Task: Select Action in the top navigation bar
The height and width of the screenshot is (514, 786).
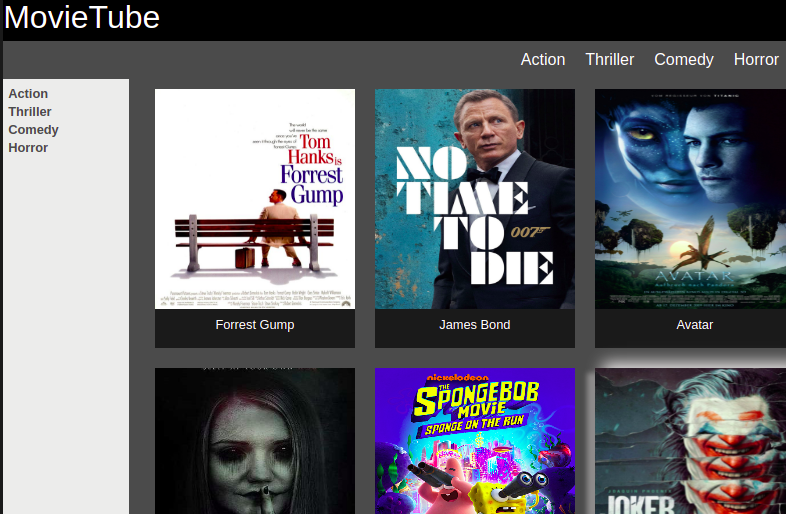Action: coord(543,60)
